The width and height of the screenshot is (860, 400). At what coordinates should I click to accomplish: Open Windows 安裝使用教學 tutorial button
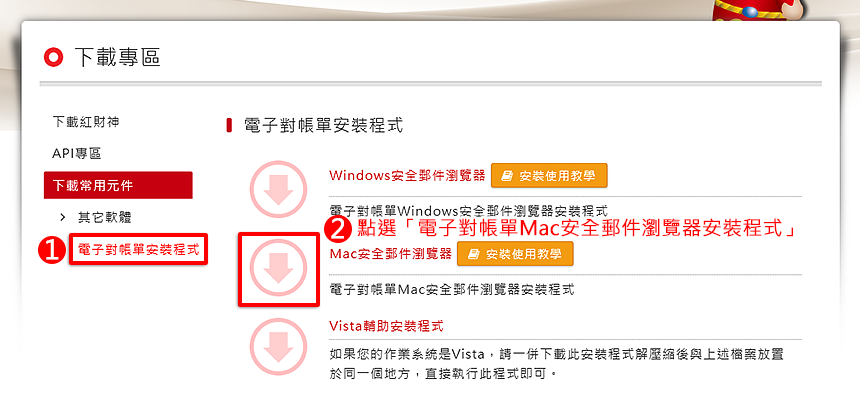[x=549, y=176]
